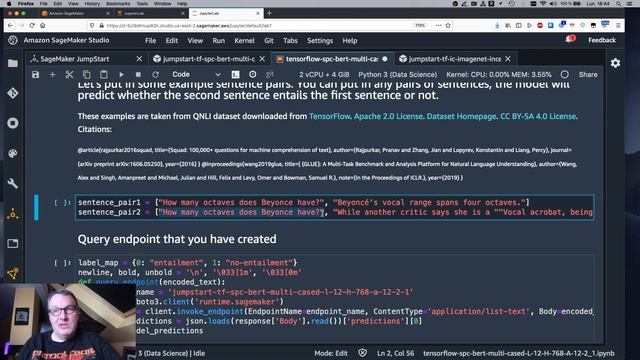Click the Share button
Image resolution: width=640 pixels, height=360 pixels.
[588, 75]
